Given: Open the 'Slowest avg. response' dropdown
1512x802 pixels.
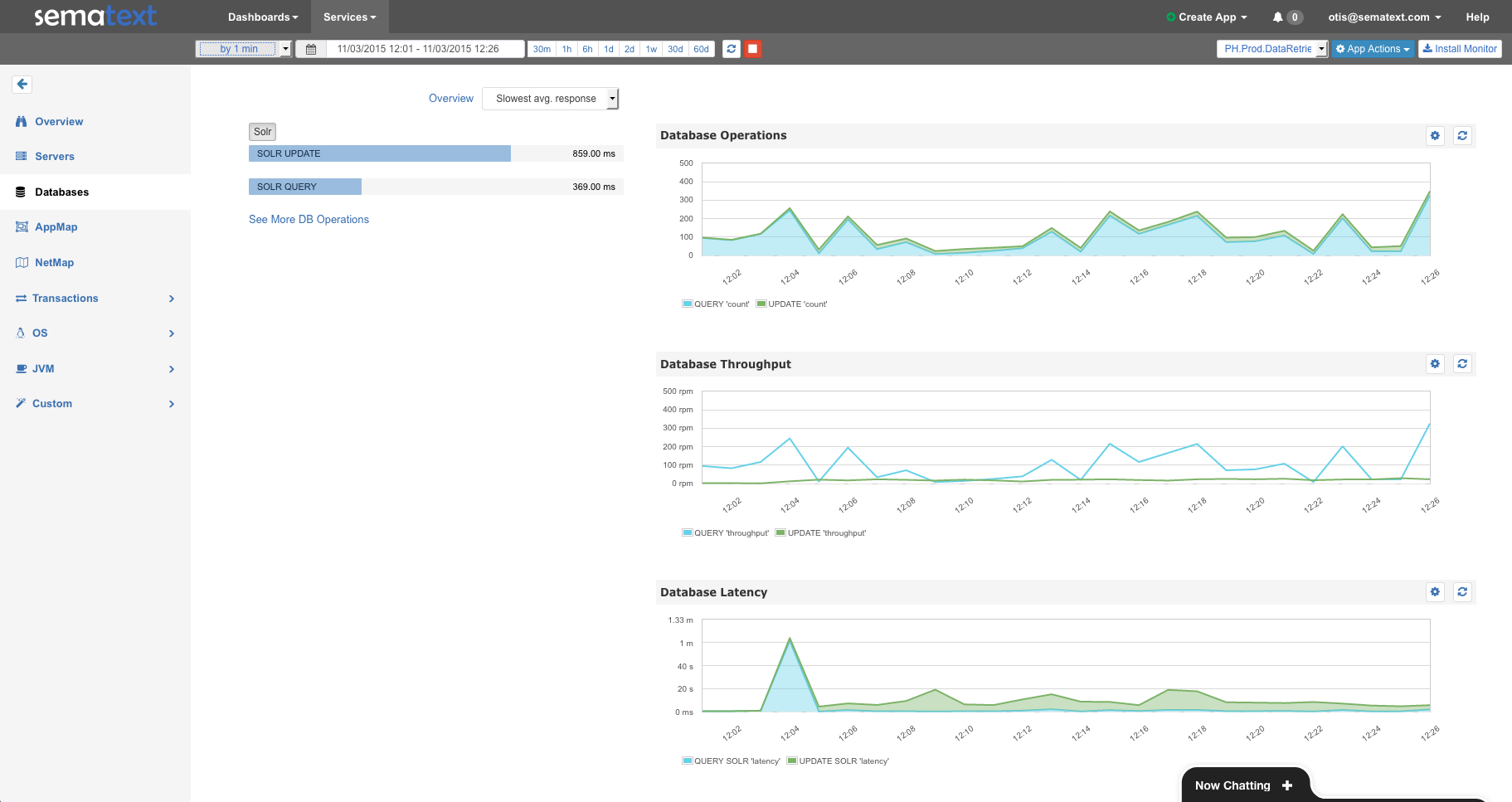Looking at the screenshot, I should coord(551,99).
